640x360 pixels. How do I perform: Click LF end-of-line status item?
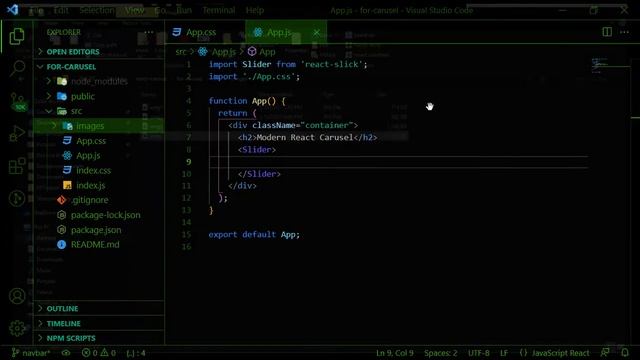[504, 353]
